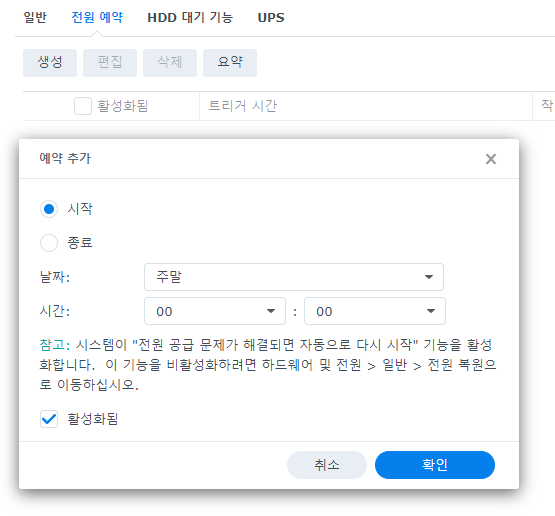Confirm with the 확인 button
Screen dimensions: 555x516
[x=435, y=465]
